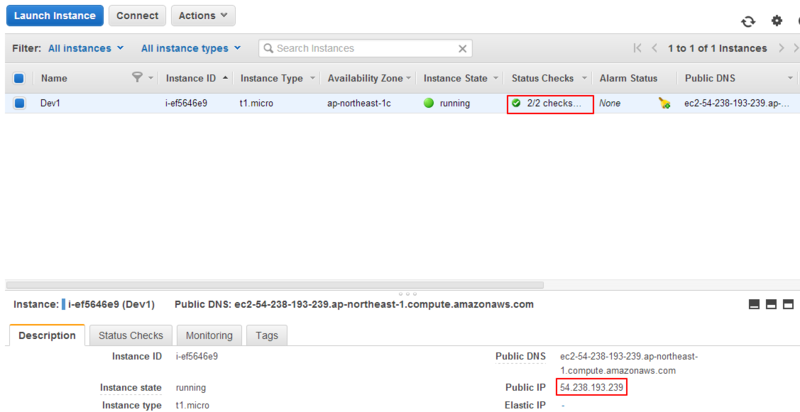This screenshot has height=412, width=800.
Task: Click the search magnifier icon
Action: (x=268, y=49)
